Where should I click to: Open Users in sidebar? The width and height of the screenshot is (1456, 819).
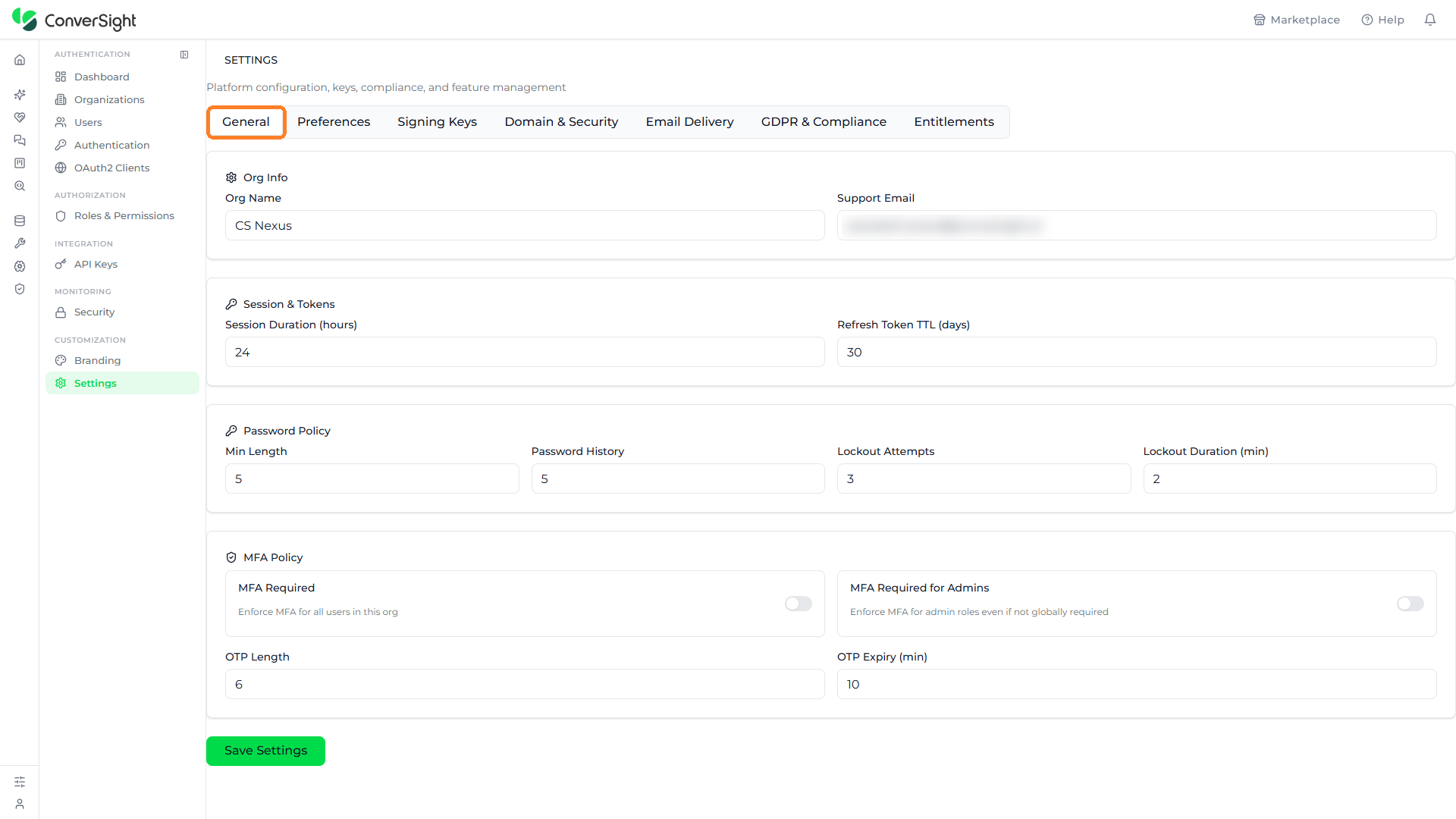(122, 122)
